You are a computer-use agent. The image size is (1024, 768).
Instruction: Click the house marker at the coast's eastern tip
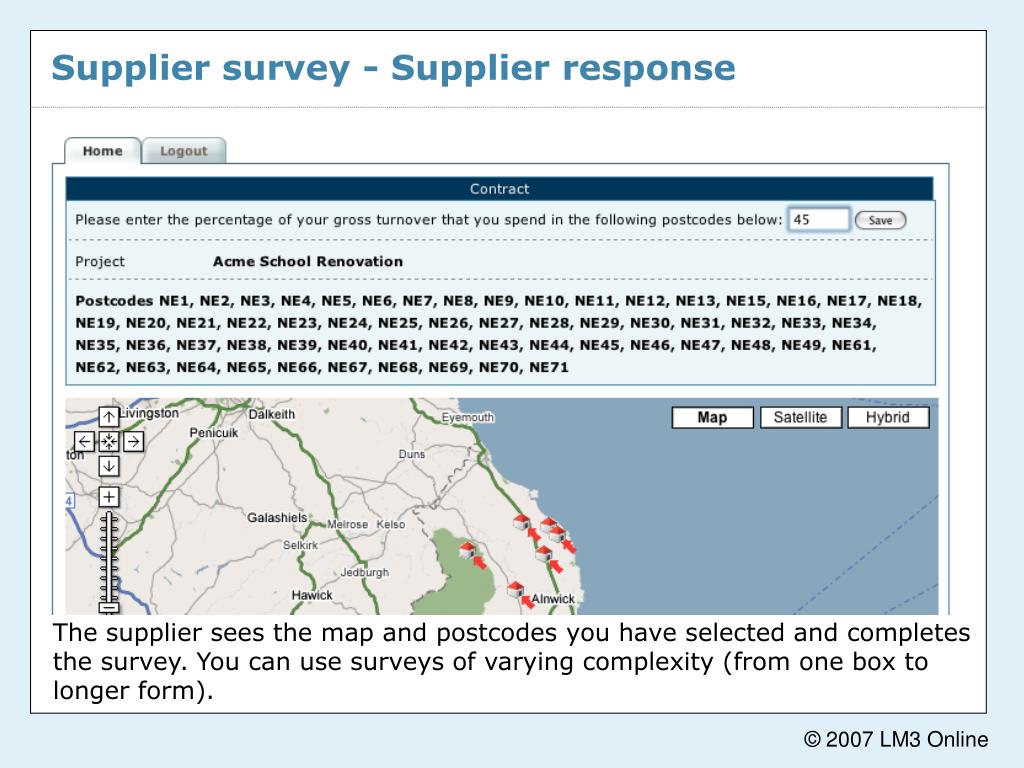(558, 534)
